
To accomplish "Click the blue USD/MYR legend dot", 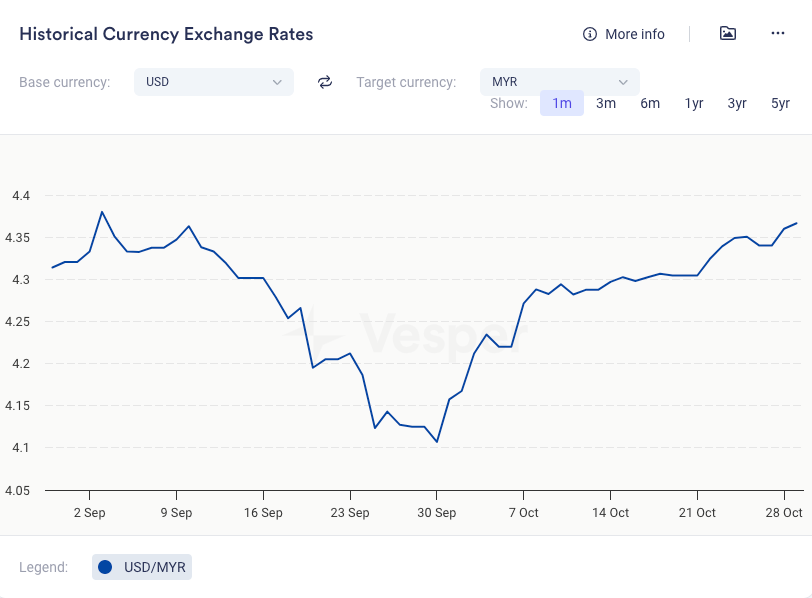I will coord(105,567).
